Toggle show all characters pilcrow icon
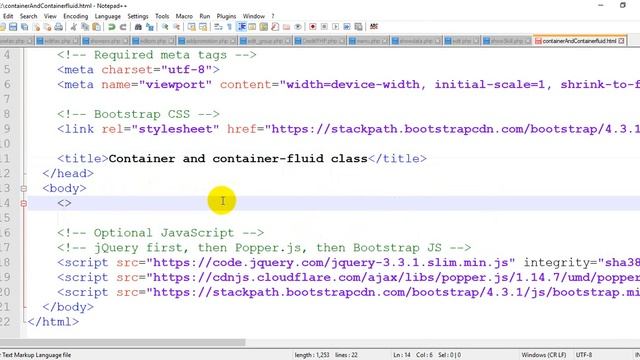This screenshot has height=360, width=640. point(229,27)
